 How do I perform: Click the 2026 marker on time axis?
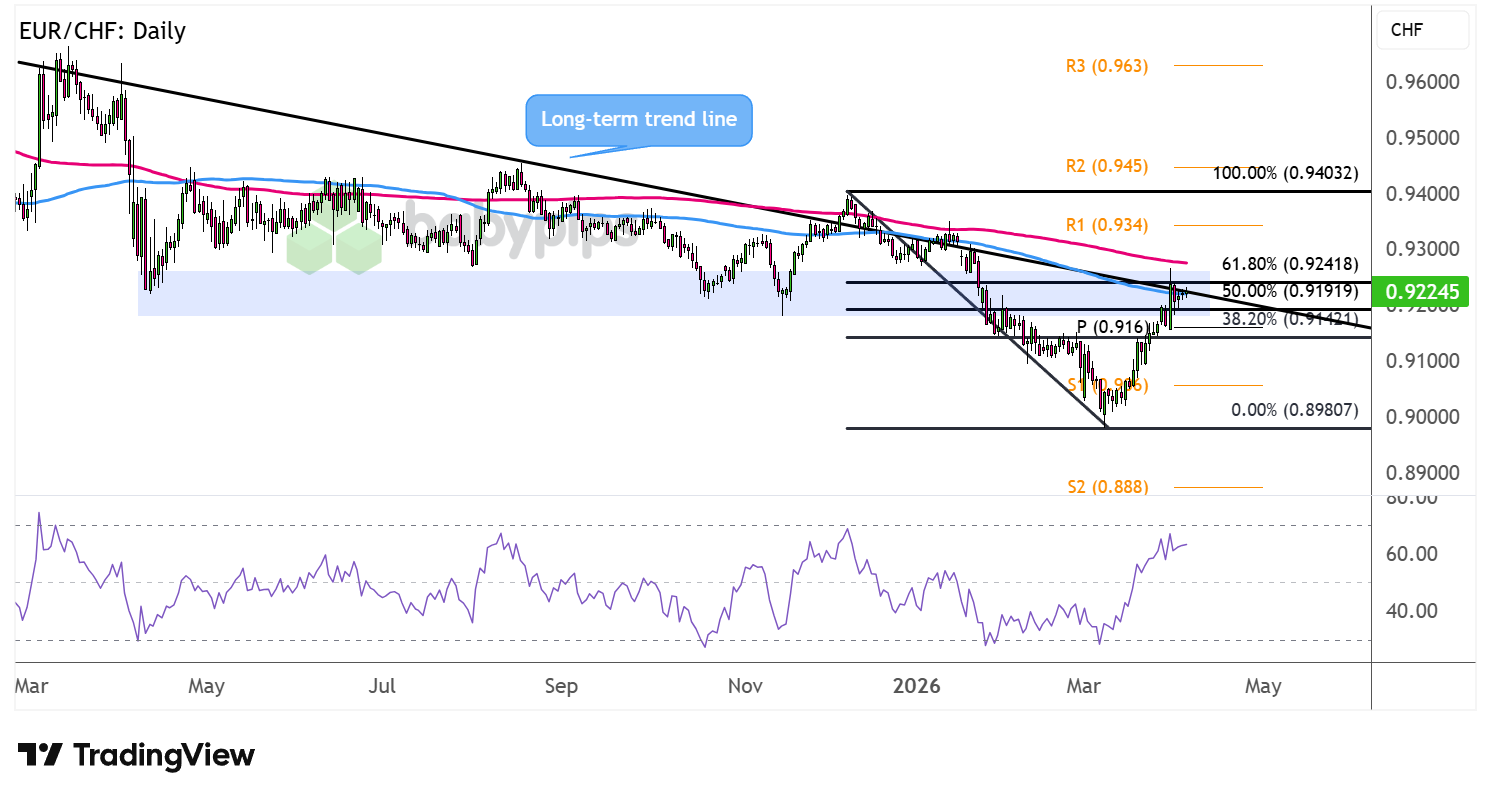pos(916,687)
